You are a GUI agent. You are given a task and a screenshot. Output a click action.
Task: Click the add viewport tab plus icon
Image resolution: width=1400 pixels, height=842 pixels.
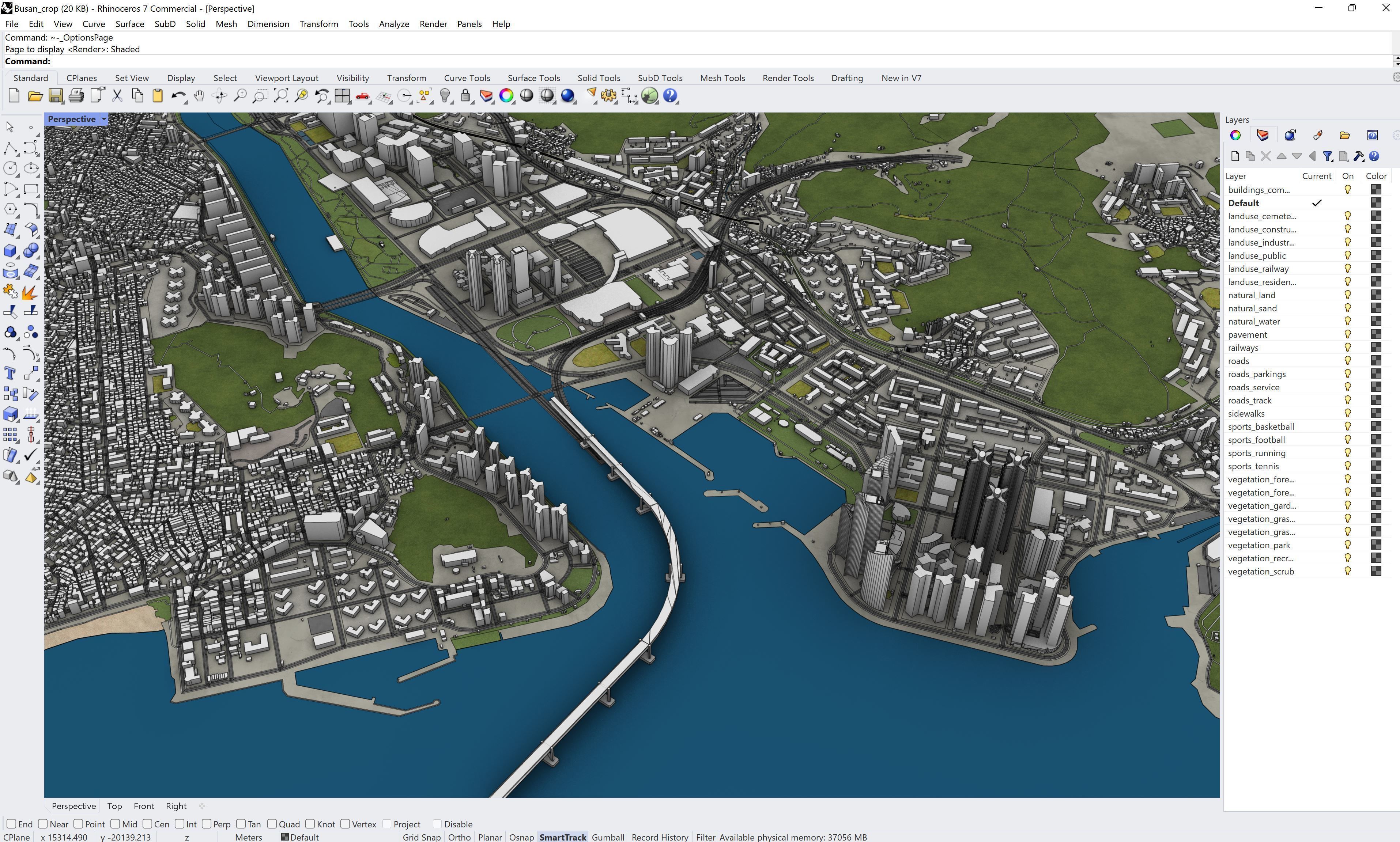coord(202,806)
